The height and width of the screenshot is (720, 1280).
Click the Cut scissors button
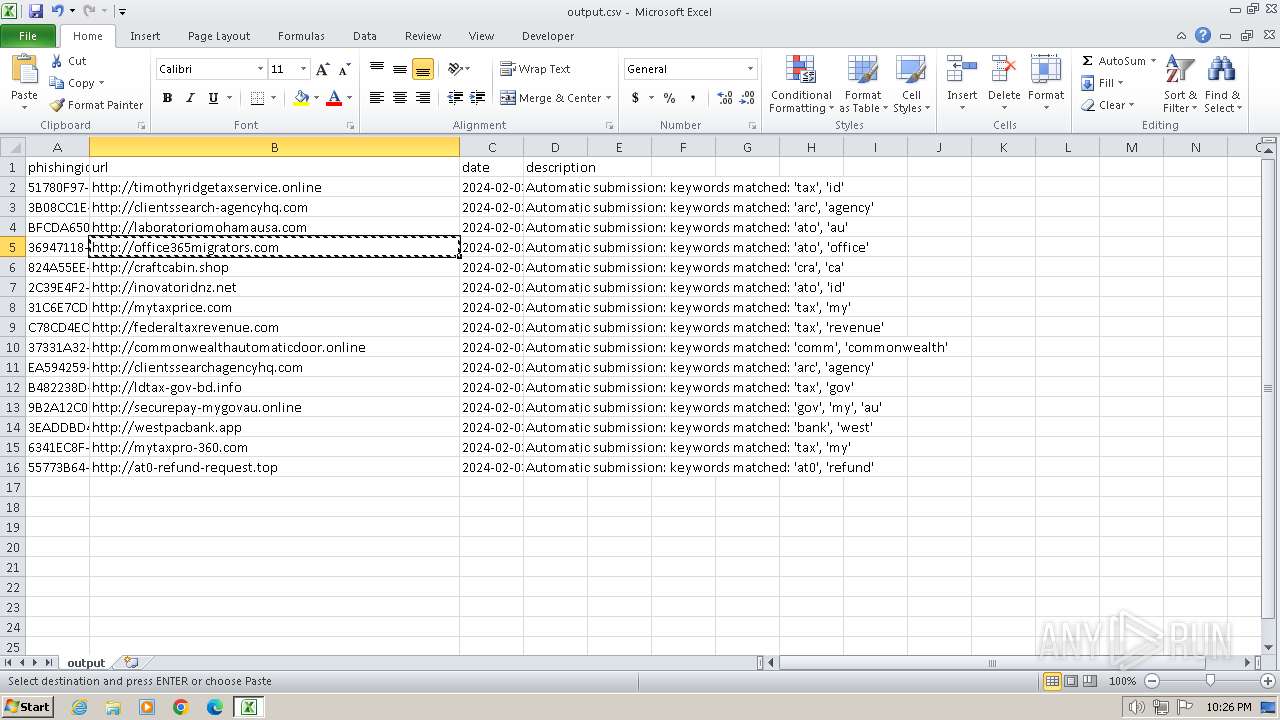click(68, 61)
